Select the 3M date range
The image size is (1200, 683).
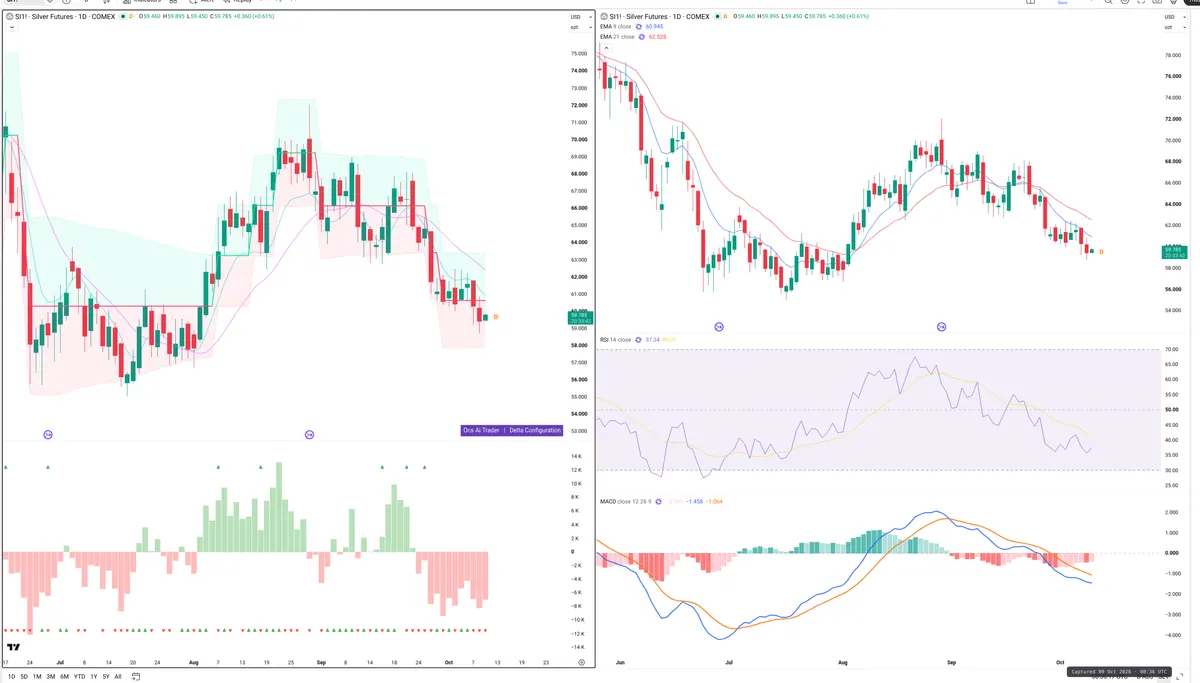pos(51,677)
